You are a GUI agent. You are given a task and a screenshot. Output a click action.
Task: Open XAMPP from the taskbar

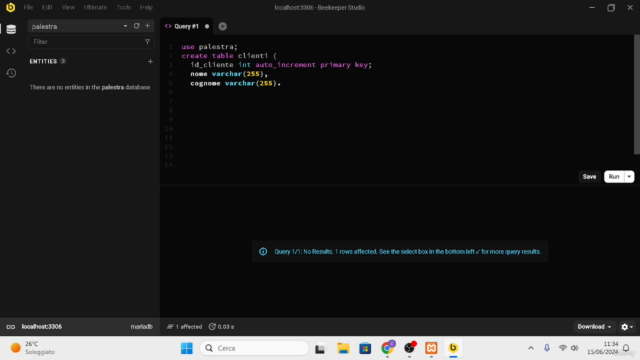click(431, 348)
